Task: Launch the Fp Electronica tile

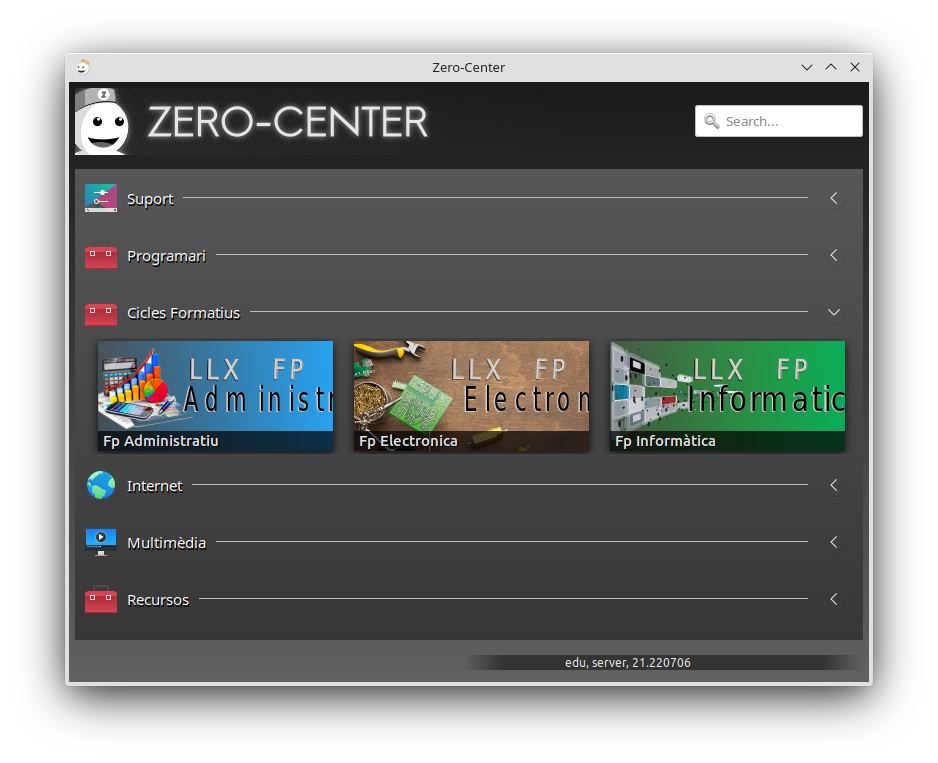Action: click(x=471, y=396)
